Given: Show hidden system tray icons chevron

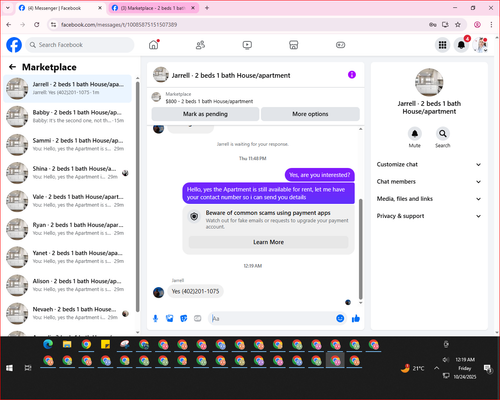Looking at the screenshot, I should (x=436, y=368).
